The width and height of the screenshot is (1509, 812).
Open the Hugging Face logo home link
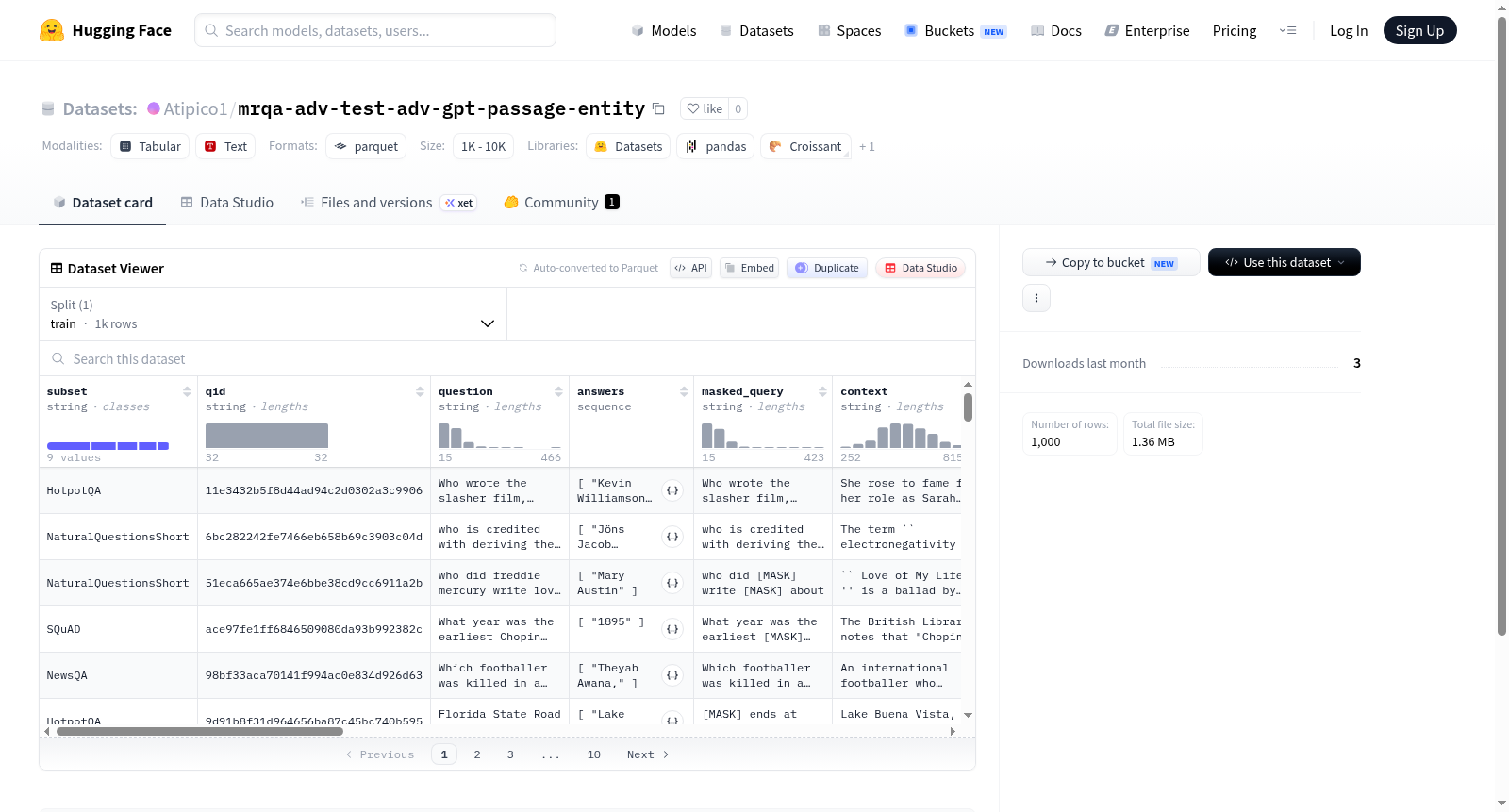[106, 30]
